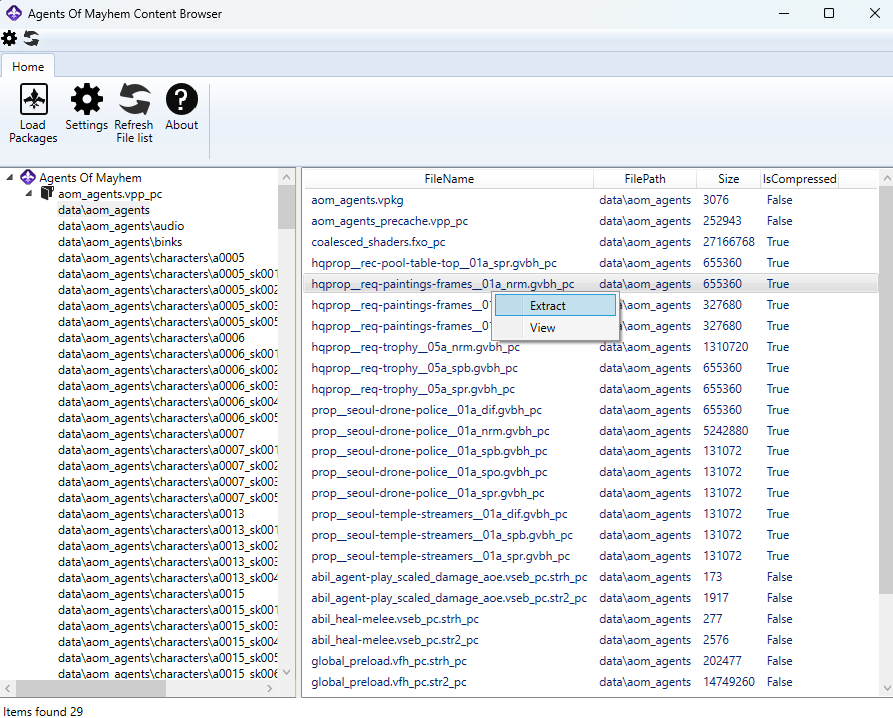Select hqprop__req-trophy__05a_spb.gvbh_pc file
893x718 pixels.
(591, 368)
